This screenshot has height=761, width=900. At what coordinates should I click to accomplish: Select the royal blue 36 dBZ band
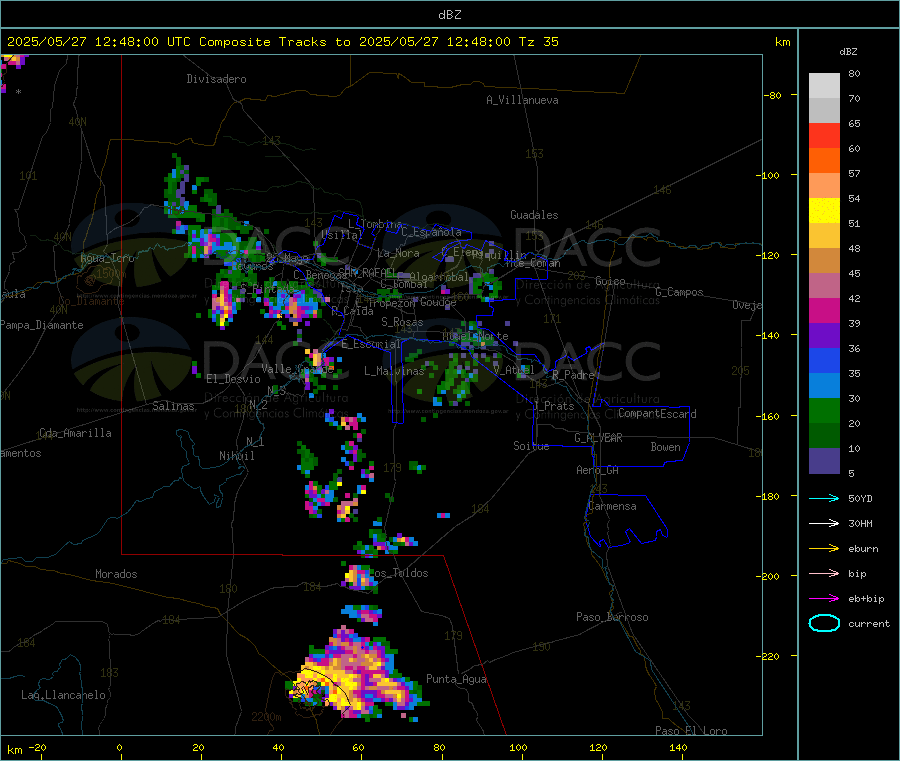pos(824,360)
